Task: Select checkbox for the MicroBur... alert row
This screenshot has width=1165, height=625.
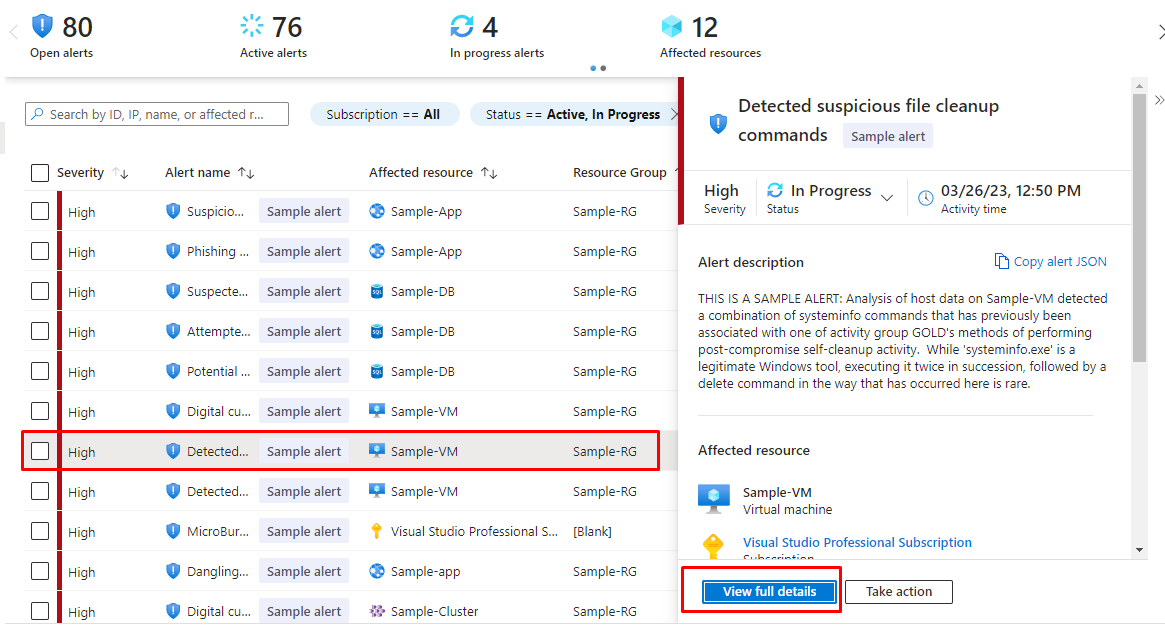Action: click(x=40, y=531)
